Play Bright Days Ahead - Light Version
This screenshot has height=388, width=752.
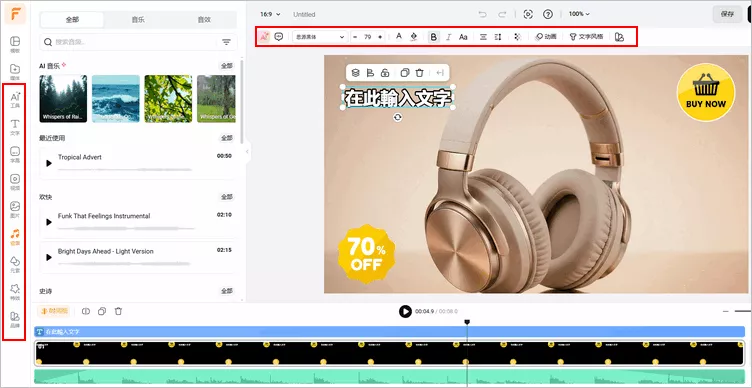(49, 258)
